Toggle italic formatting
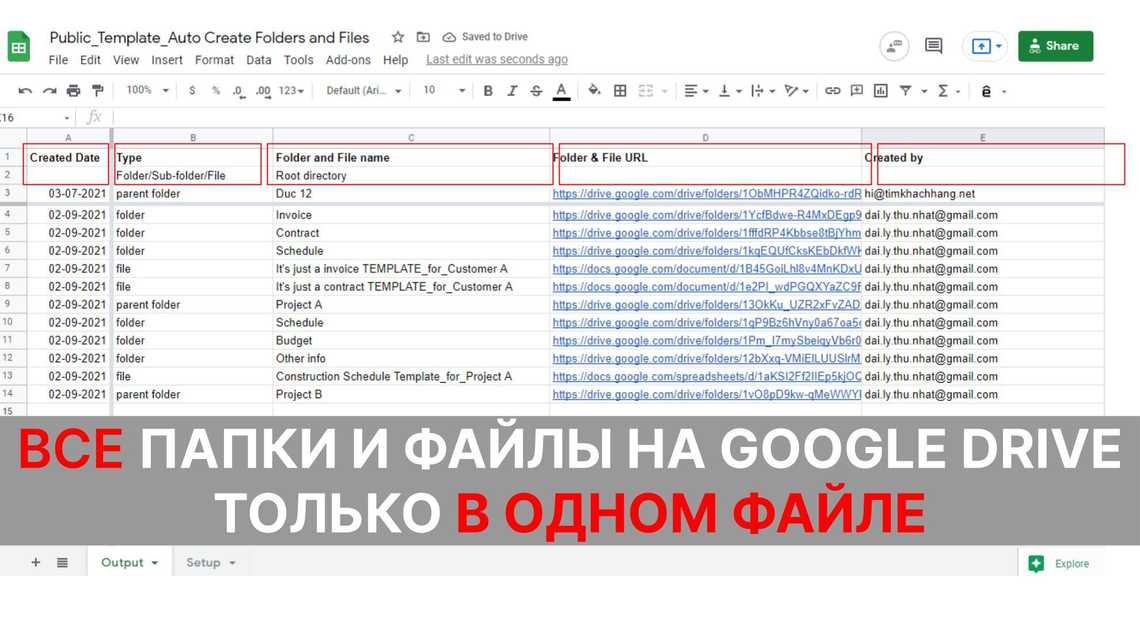Screen dimensions: 1140x622 coord(512,91)
